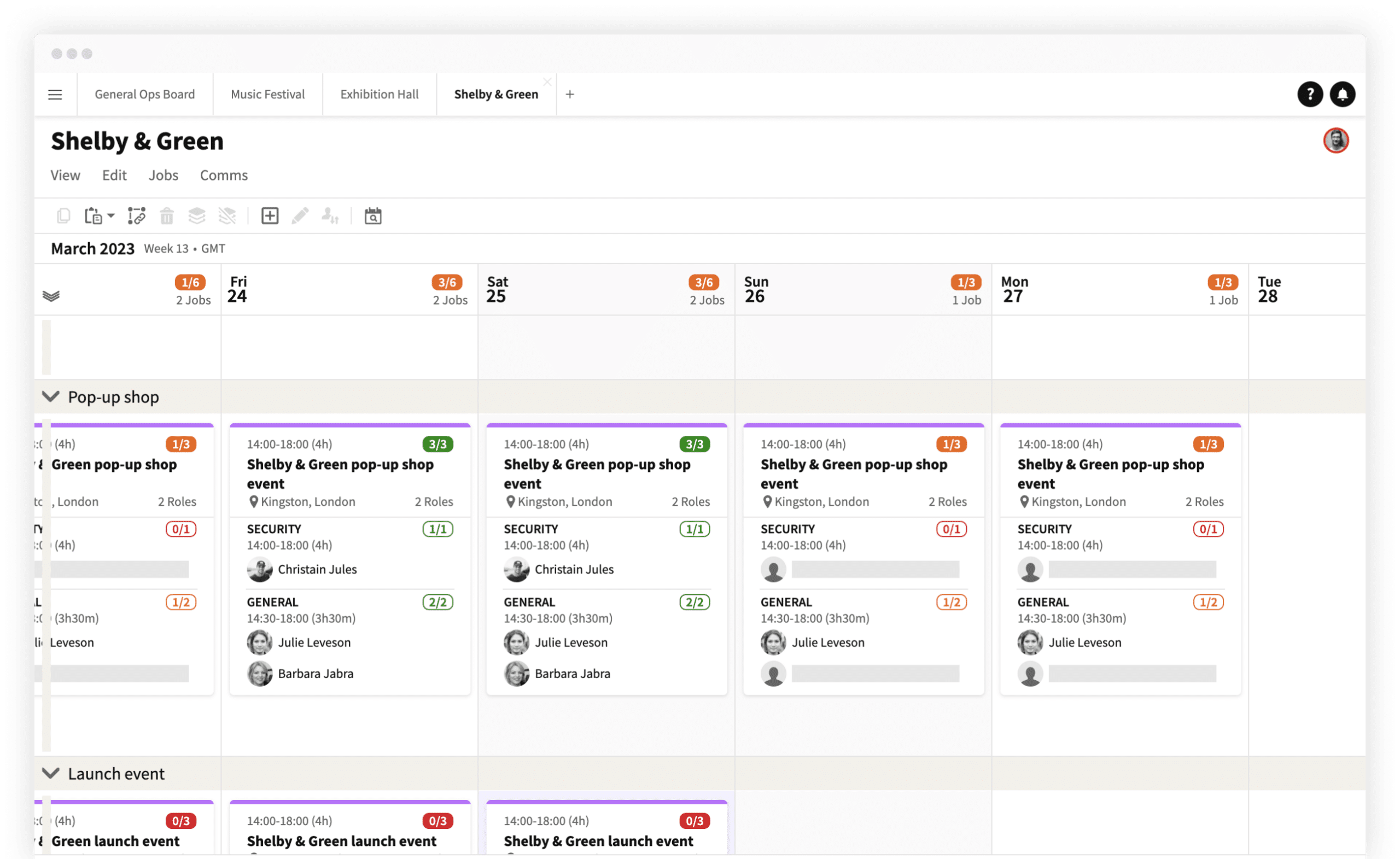Open the Jobs menu
The height and width of the screenshot is (859, 1400).
[162, 175]
